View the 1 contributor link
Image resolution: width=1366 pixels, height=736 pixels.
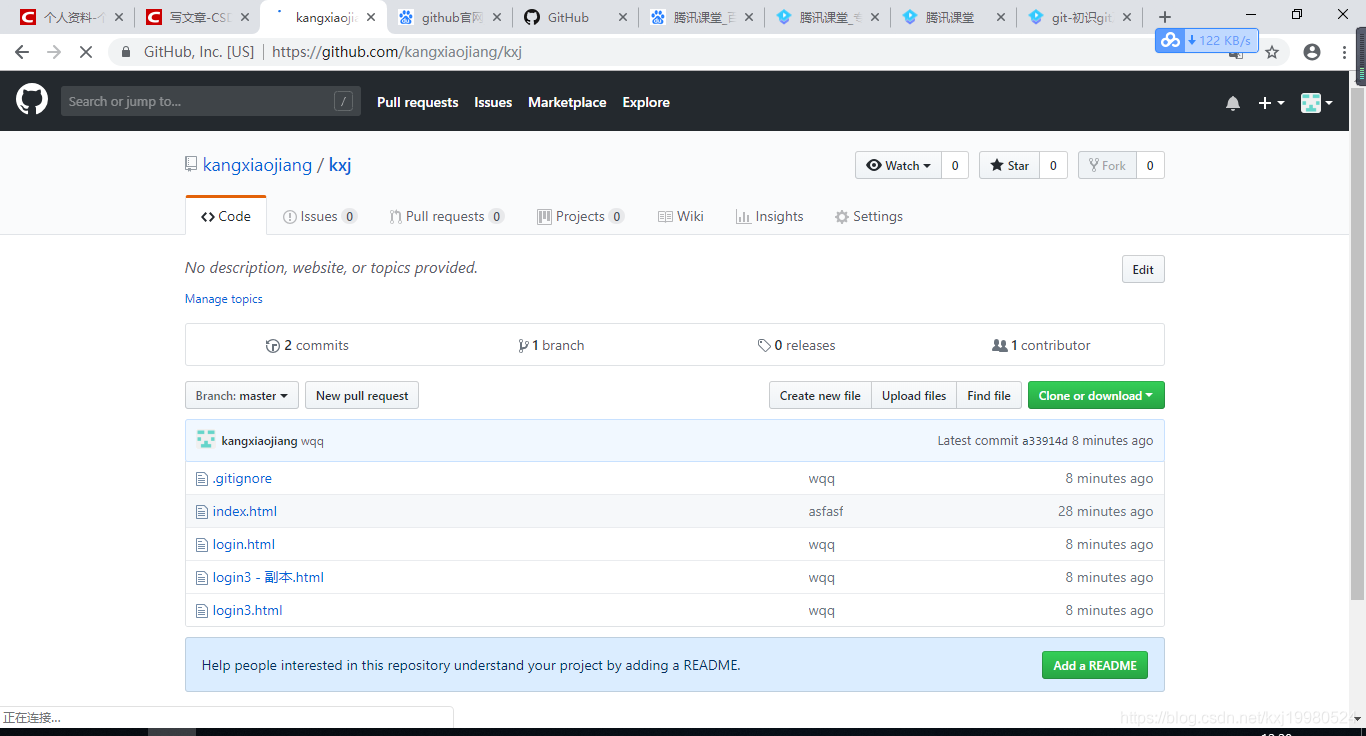[x=1041, y=345]
